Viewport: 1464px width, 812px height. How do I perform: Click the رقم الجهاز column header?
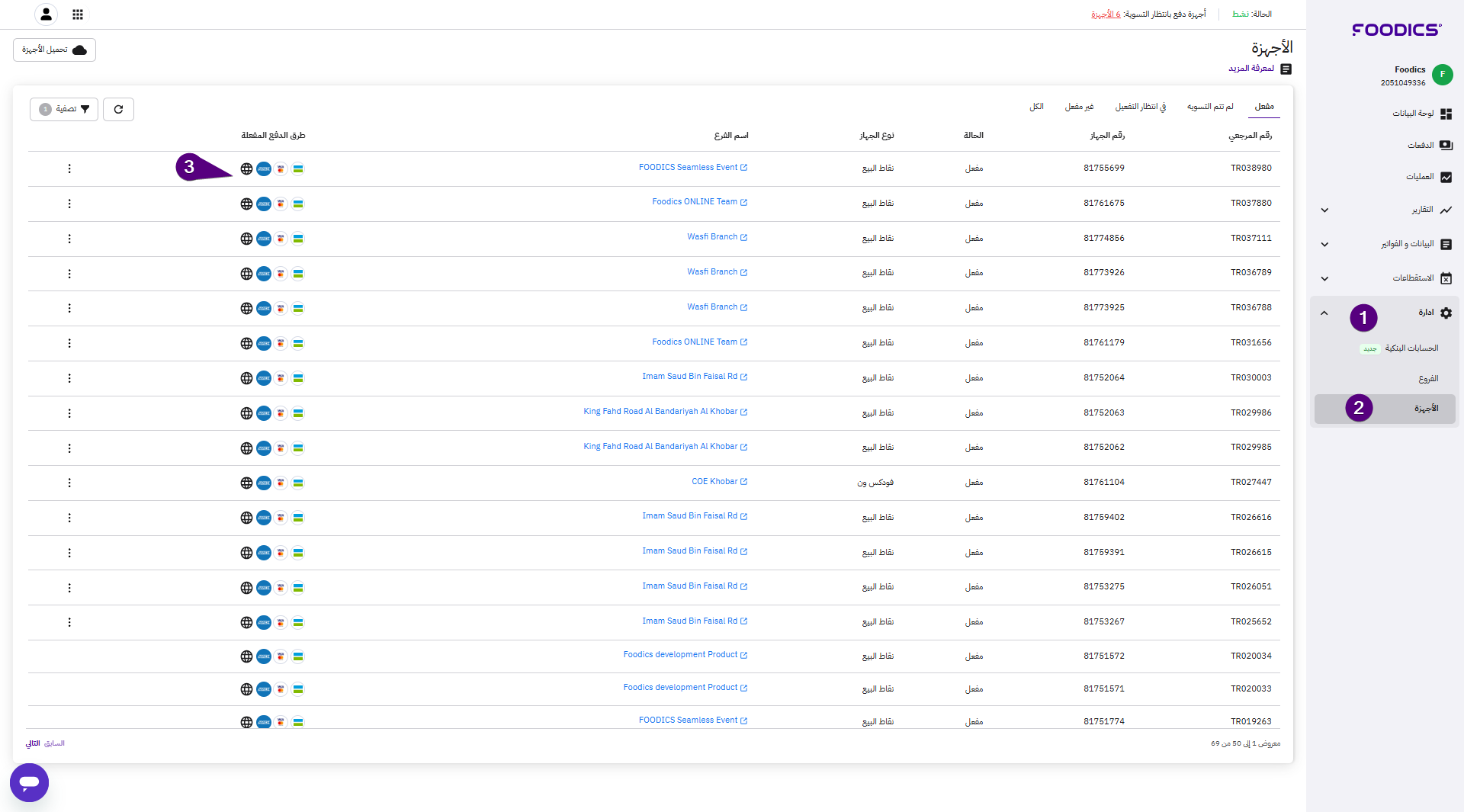coord(1107,136)
